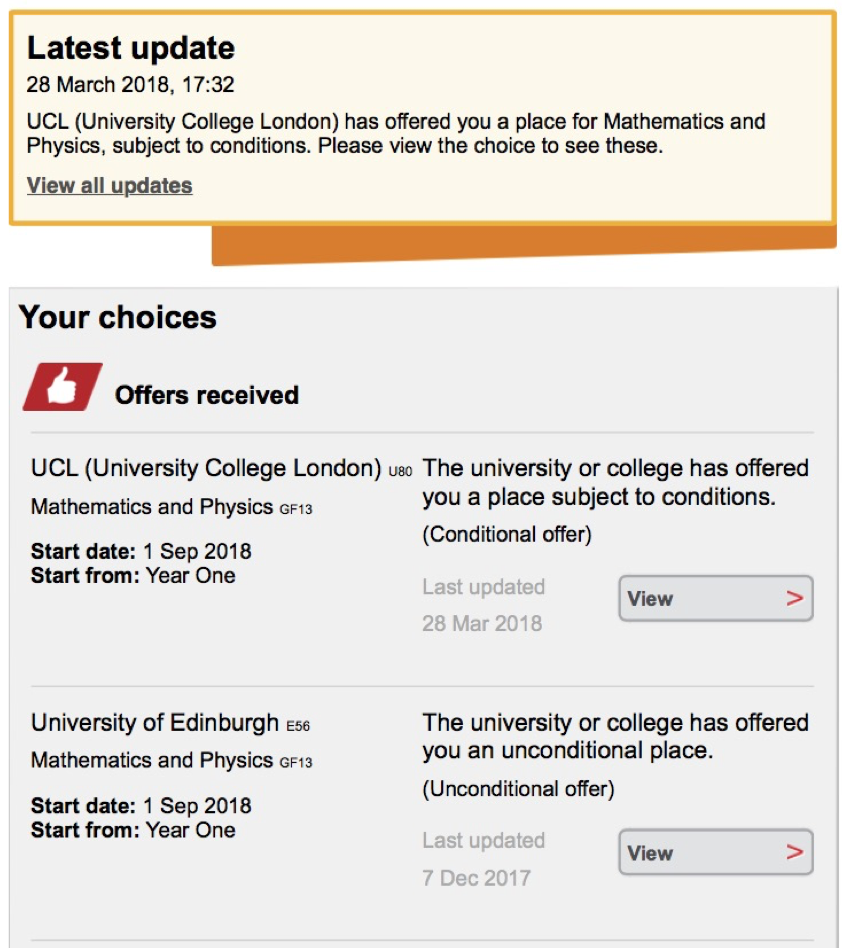842x948 pixels.
Task: Click the thumbs-up Offers received icon
Action: [x=62, y=387]
